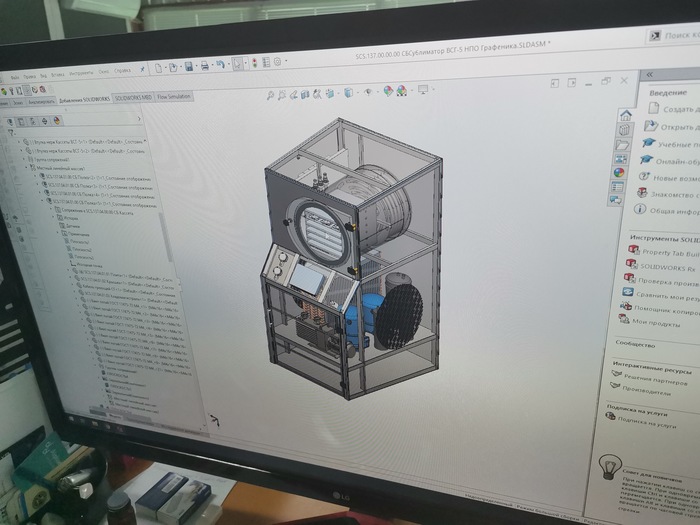The height and width of the screenshot is (525, 700).
Task: Open the Design Library side tab icon
Action: click(x=624, y=130)
